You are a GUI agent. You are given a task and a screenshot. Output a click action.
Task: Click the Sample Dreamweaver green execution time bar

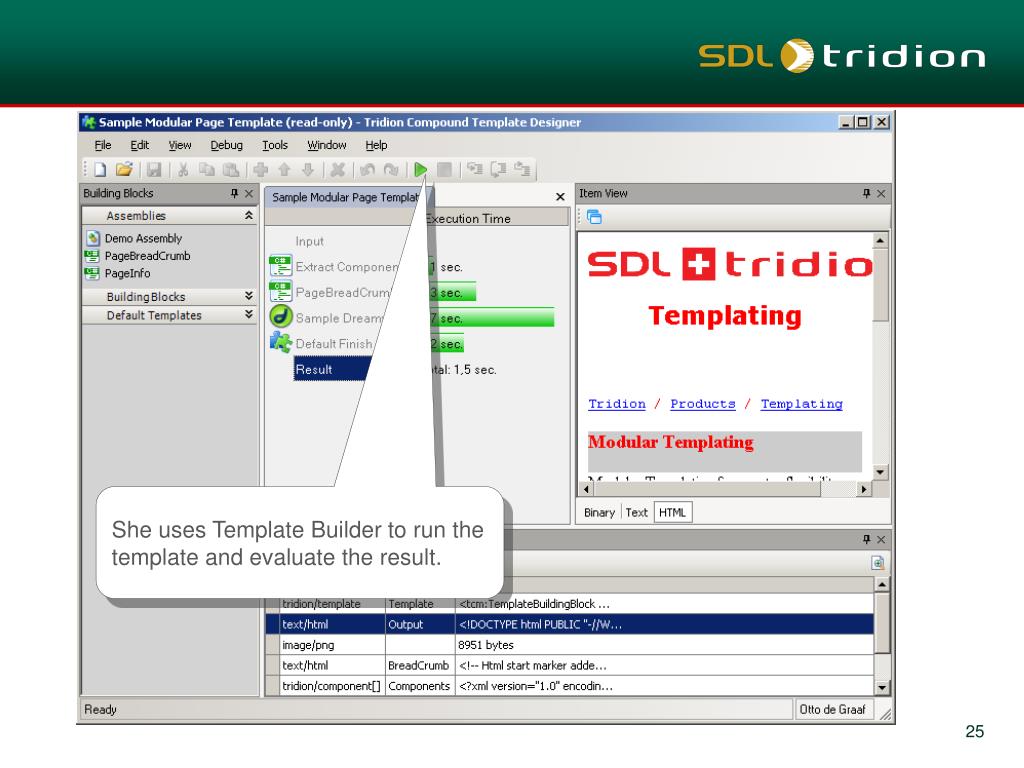tap(492, 318)
